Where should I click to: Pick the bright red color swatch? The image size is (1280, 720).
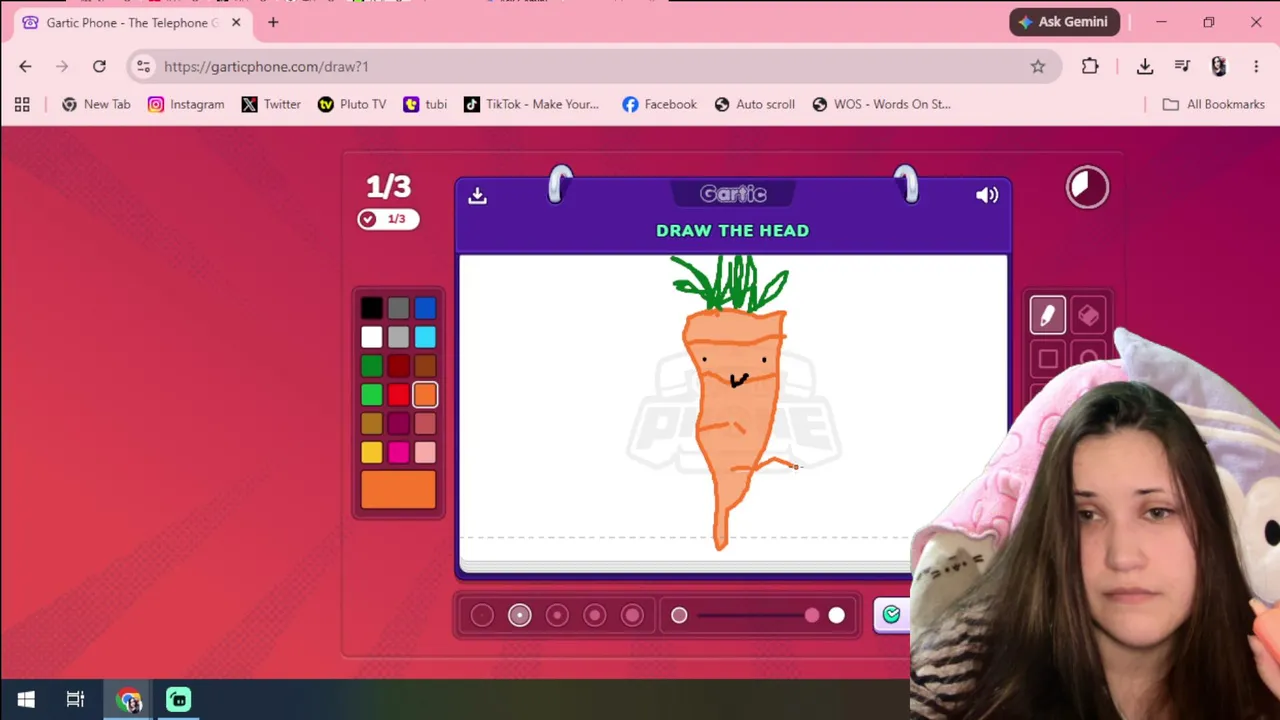tap(398, 396)
